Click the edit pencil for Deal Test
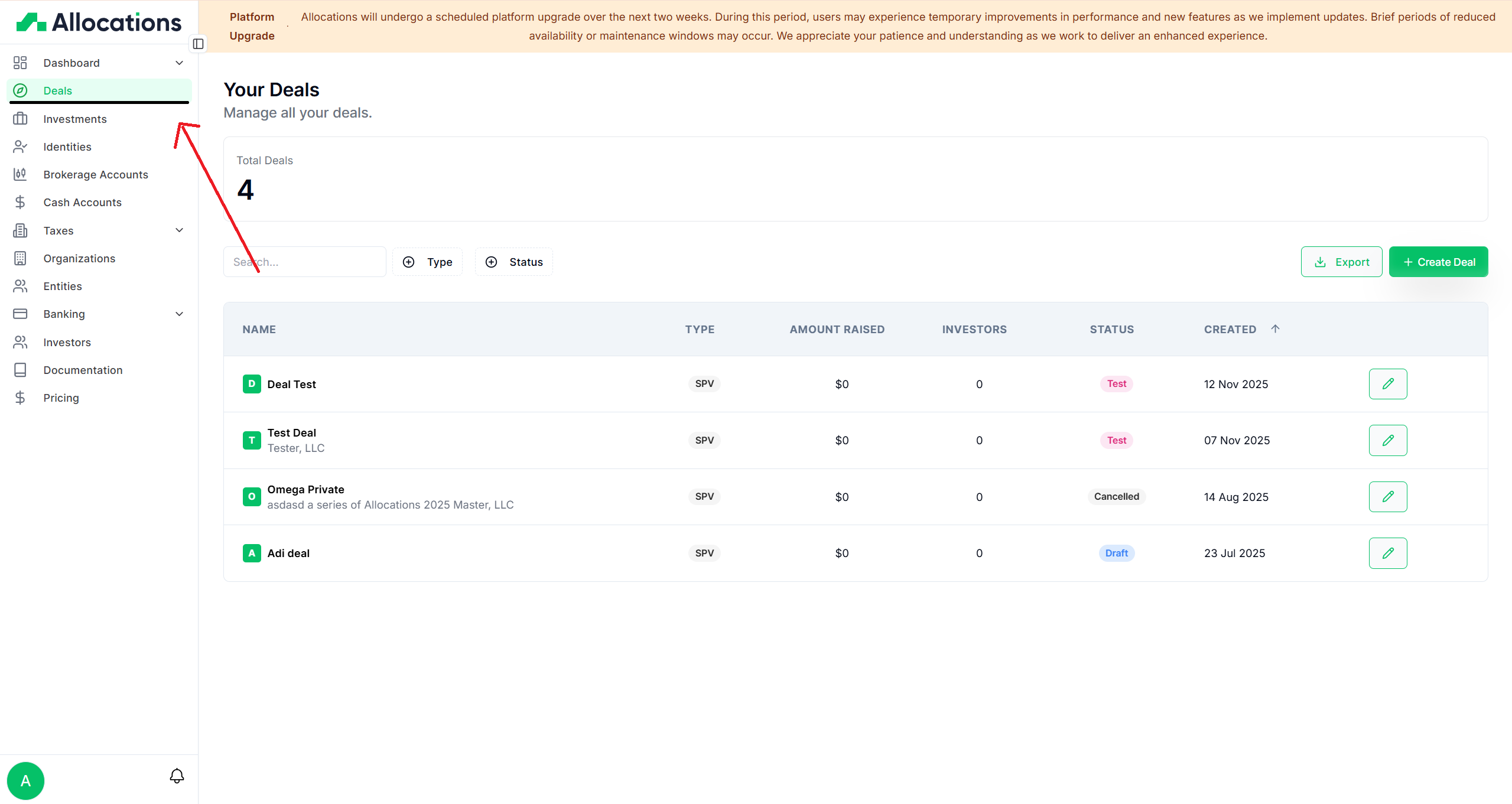 (x=1387, y=384)
